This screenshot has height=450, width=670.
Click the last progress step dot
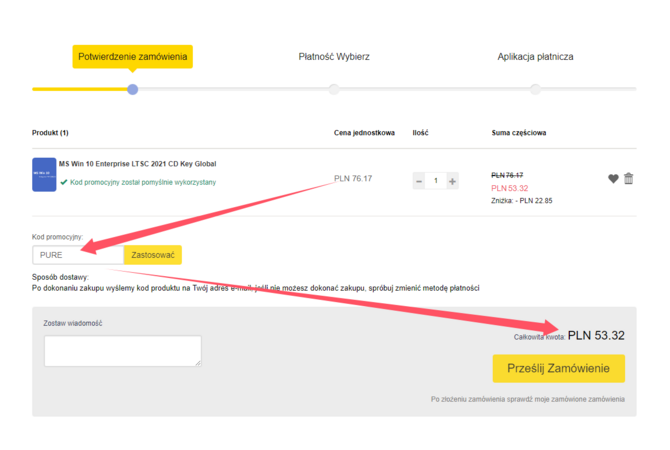pyautogui.click(x=535, y=89)
